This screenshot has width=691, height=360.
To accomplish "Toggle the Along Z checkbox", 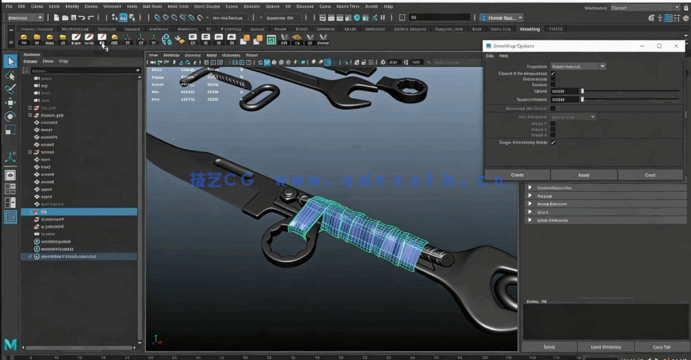I will [553, 135].
